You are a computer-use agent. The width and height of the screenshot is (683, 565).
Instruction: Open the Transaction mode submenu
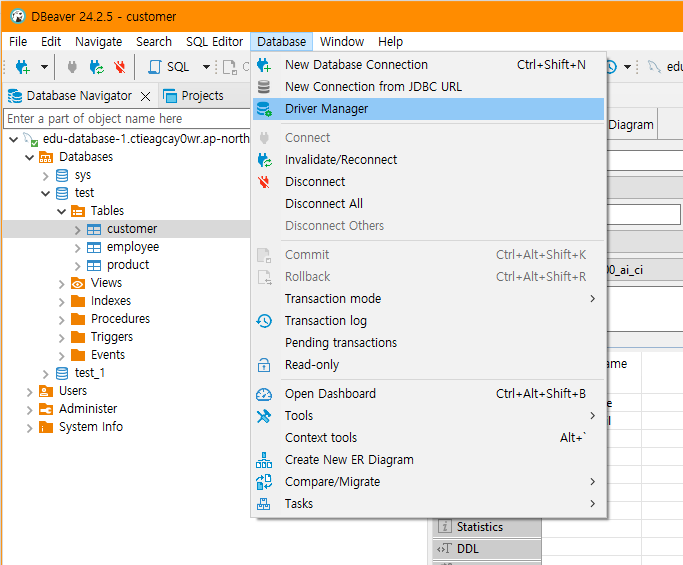pos(428,299)
